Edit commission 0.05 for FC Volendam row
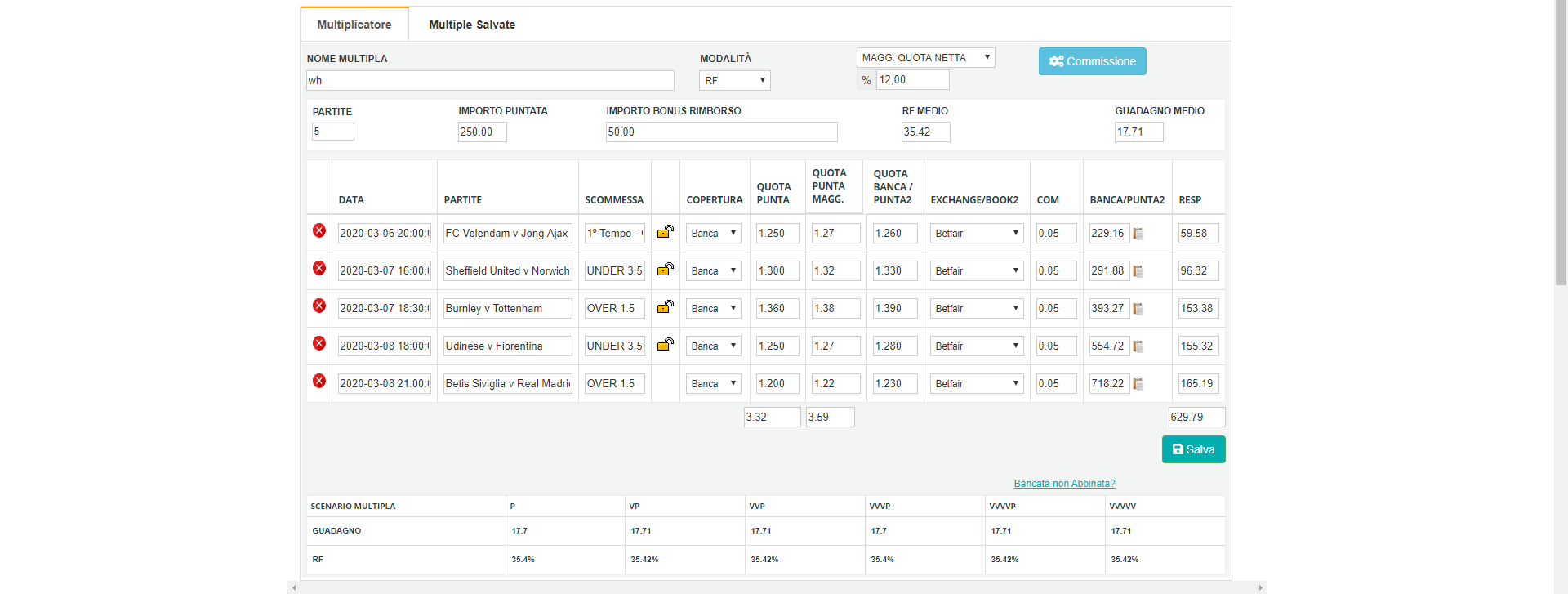Screen dimensions: 1568x594 tap(1057, 233)
